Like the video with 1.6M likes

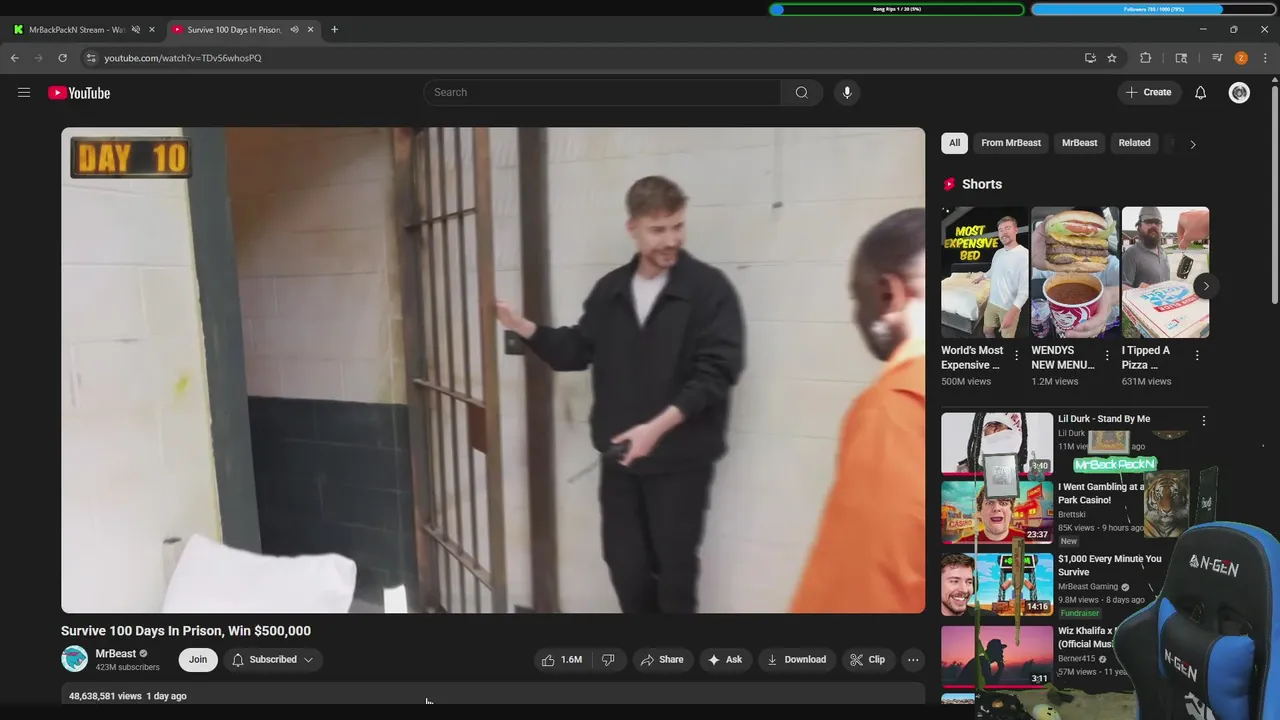click(x=562, y=660)
